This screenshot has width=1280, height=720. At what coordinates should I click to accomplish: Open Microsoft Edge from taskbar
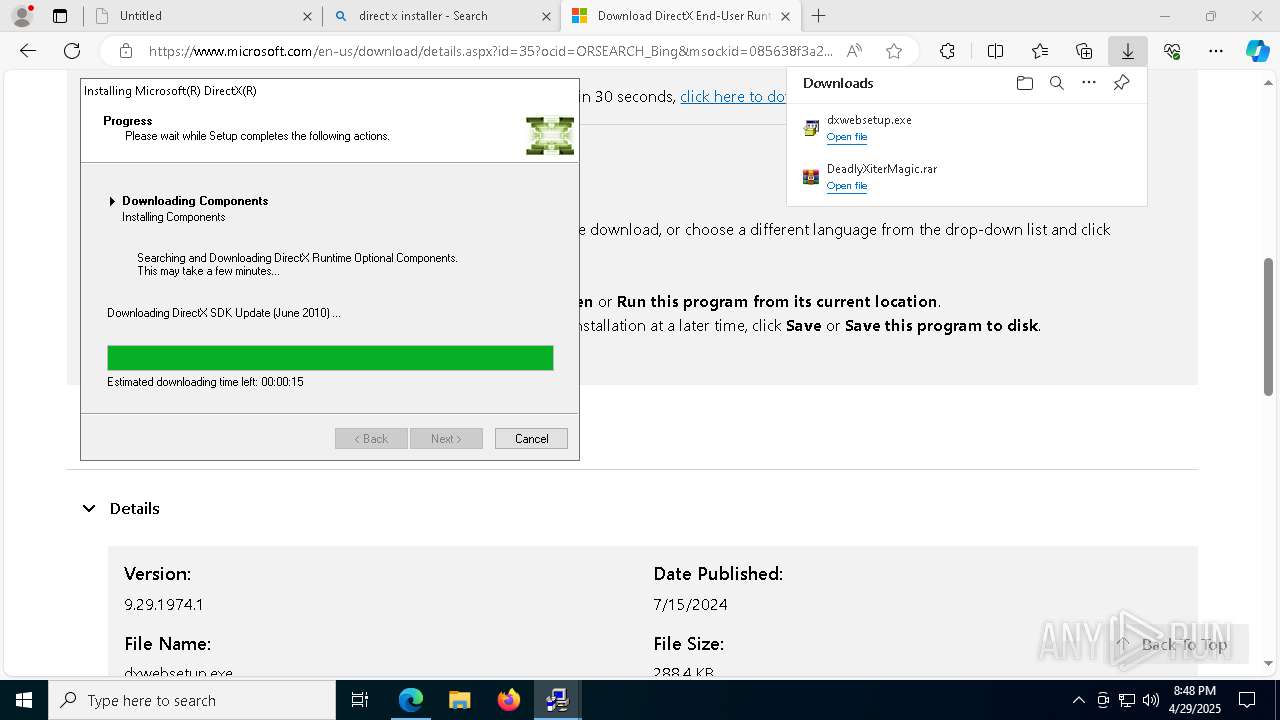point(410,700)
